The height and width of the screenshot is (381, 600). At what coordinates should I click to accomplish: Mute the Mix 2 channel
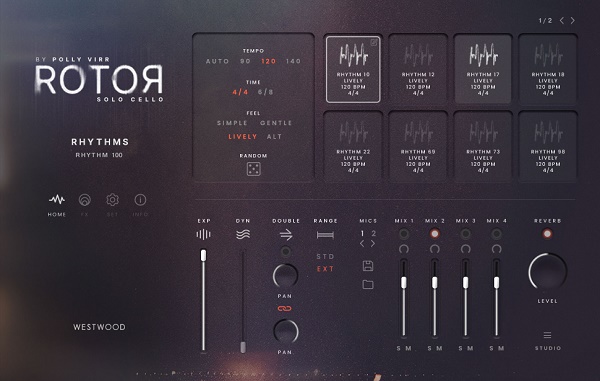440,348
